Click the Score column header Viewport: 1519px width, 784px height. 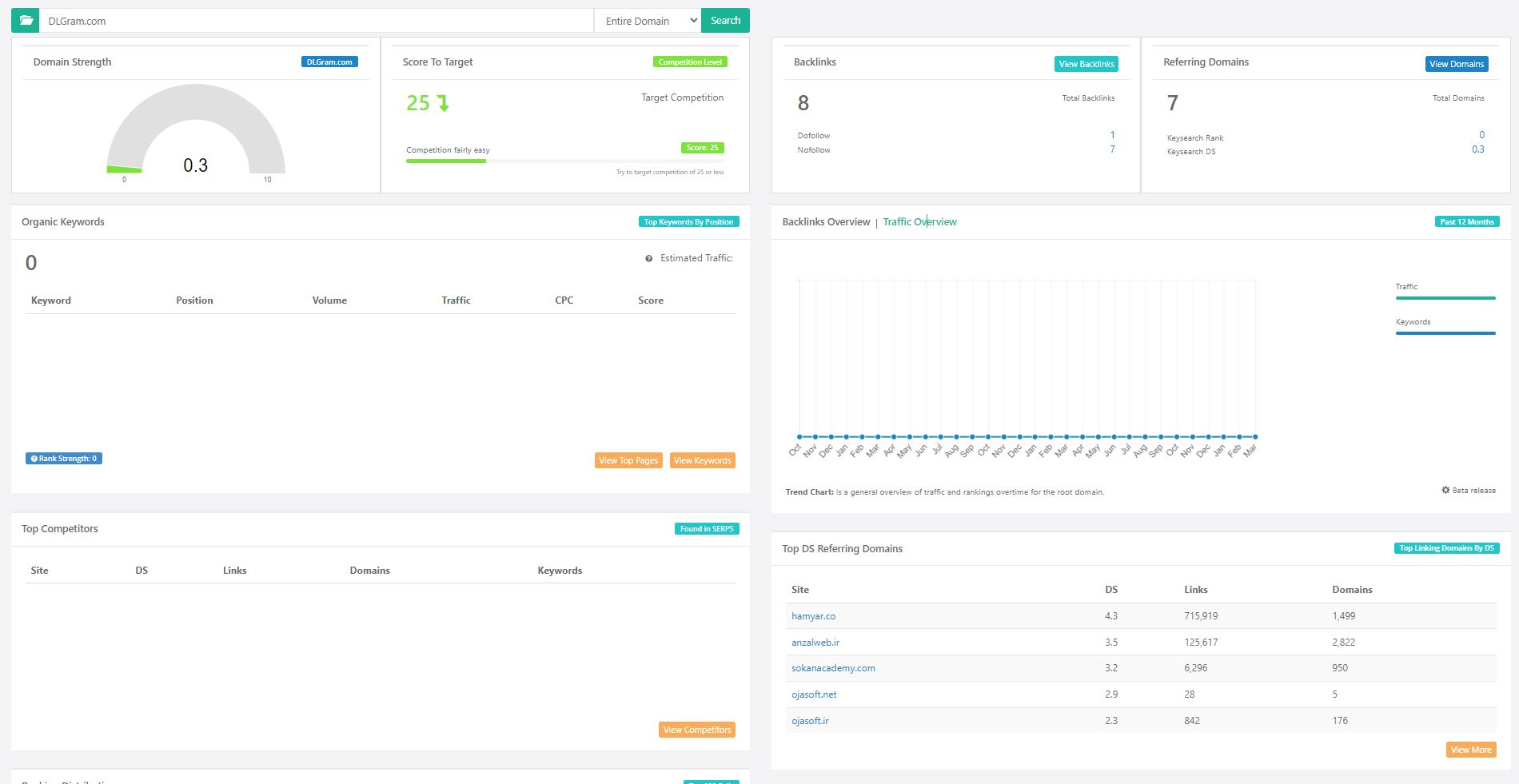[x=651, y=300]
